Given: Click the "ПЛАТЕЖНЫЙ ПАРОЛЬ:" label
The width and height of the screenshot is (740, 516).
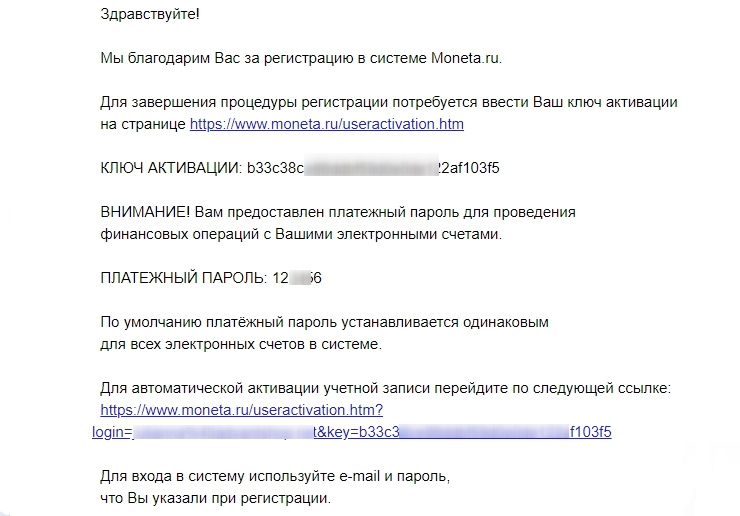Looking at the screenshot, I should pos(182,277).
